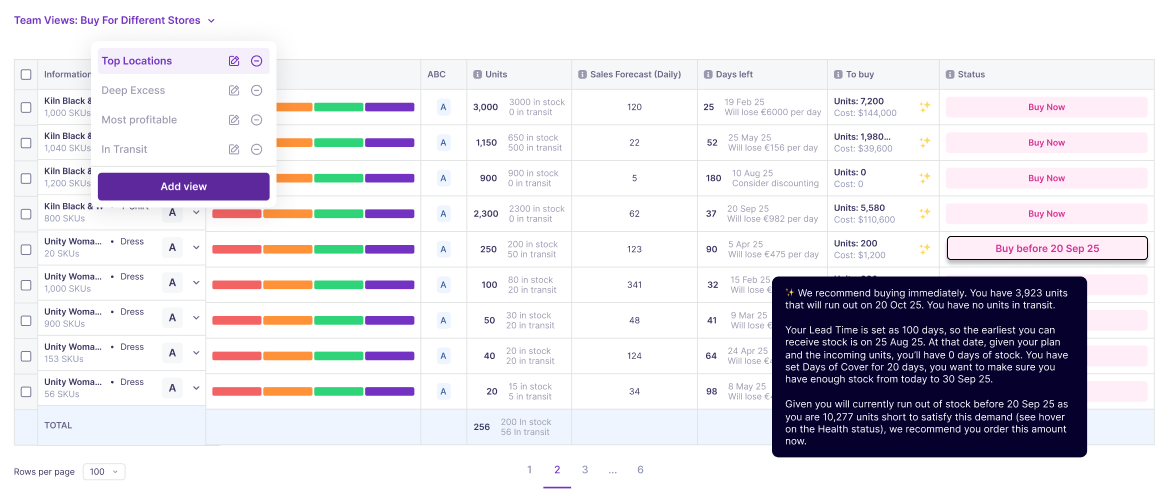The height and width of the screenshot is (489, 1174).
Task: Click the ABC column header
Action: (x=436, y=74)
